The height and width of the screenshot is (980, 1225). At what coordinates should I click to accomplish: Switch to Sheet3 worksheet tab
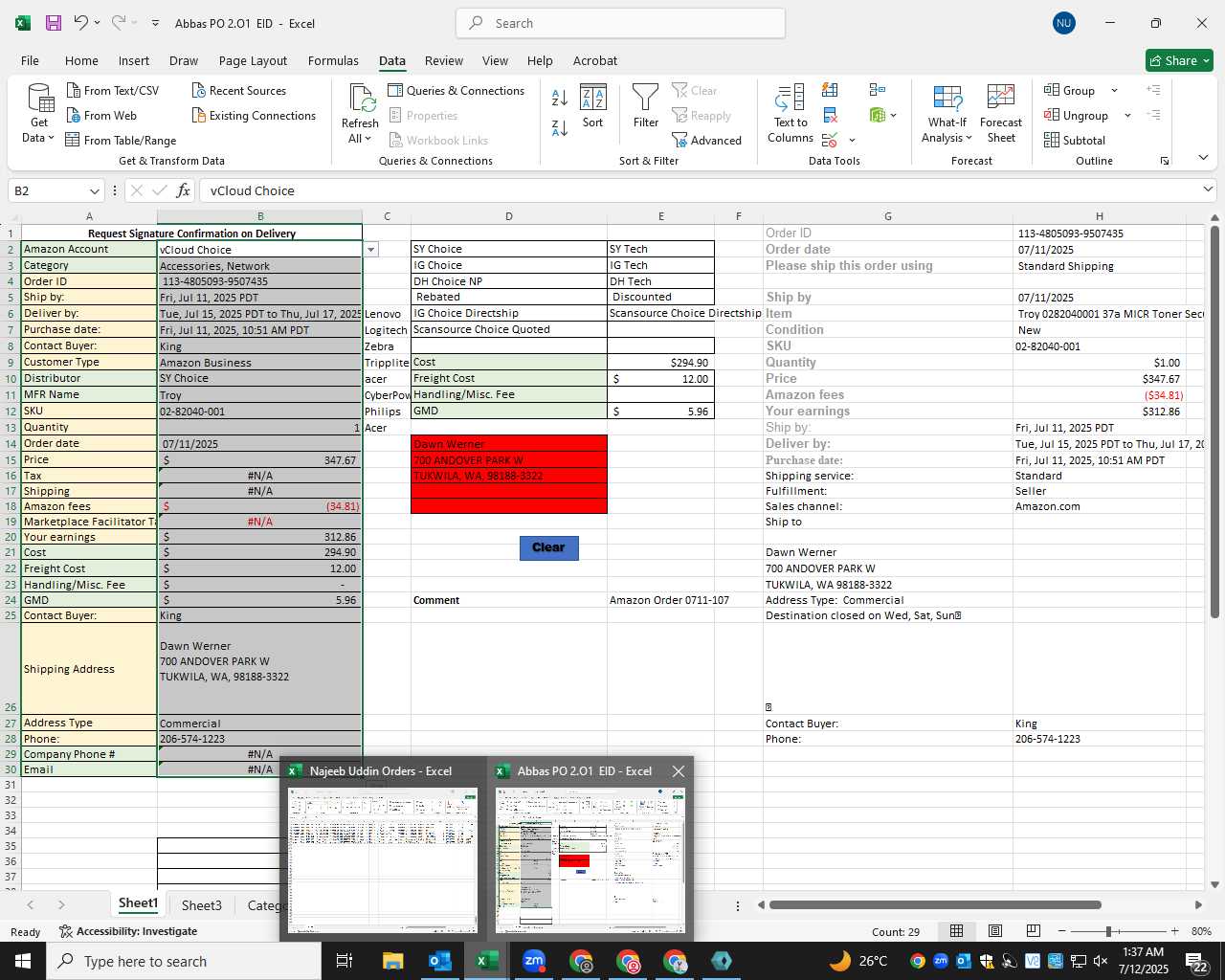pyautogui.click(x=202, y=904)
